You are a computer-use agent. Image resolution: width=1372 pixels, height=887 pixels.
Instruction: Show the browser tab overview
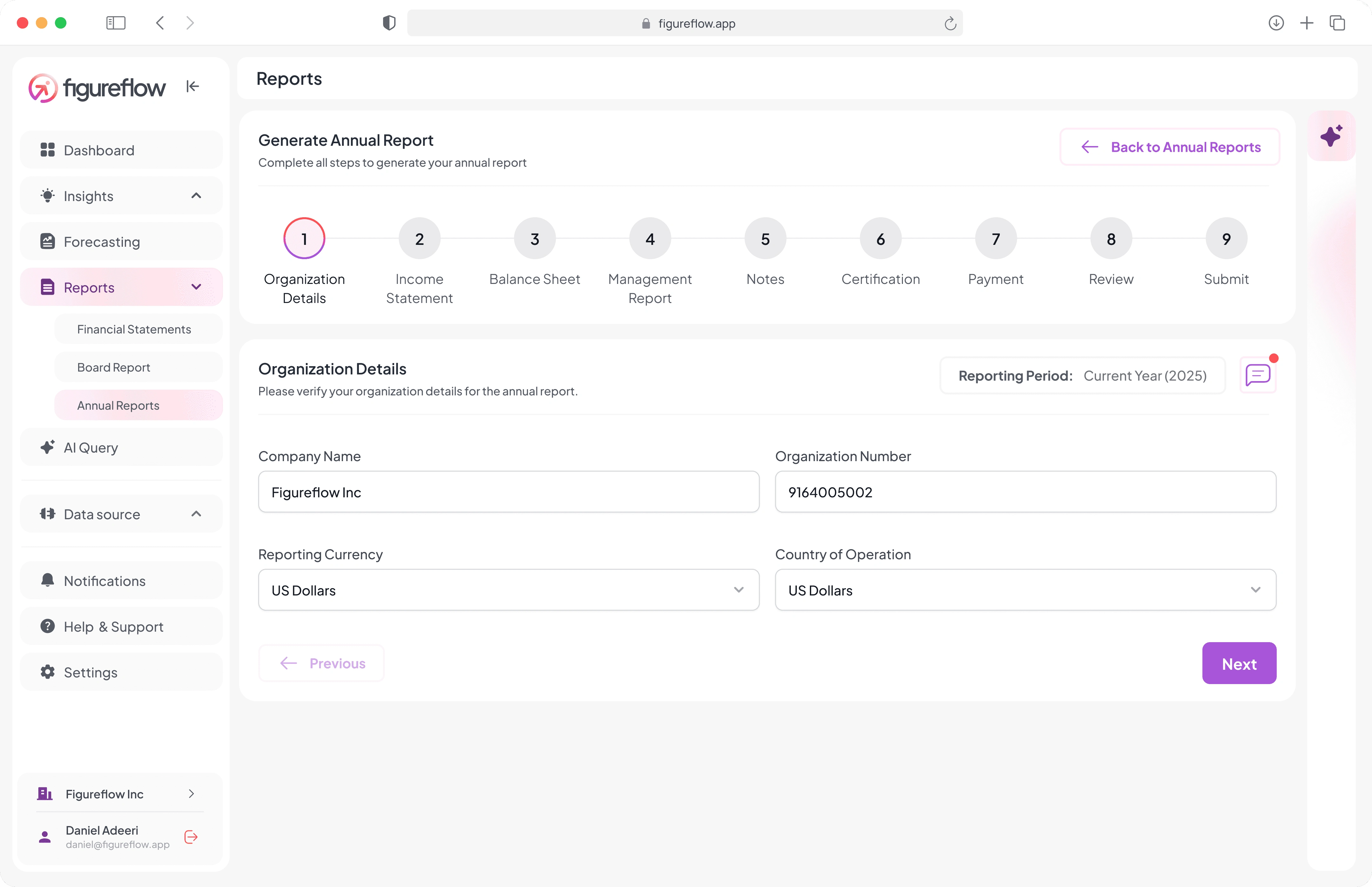pyautogui.click(x=1337, y=23)
